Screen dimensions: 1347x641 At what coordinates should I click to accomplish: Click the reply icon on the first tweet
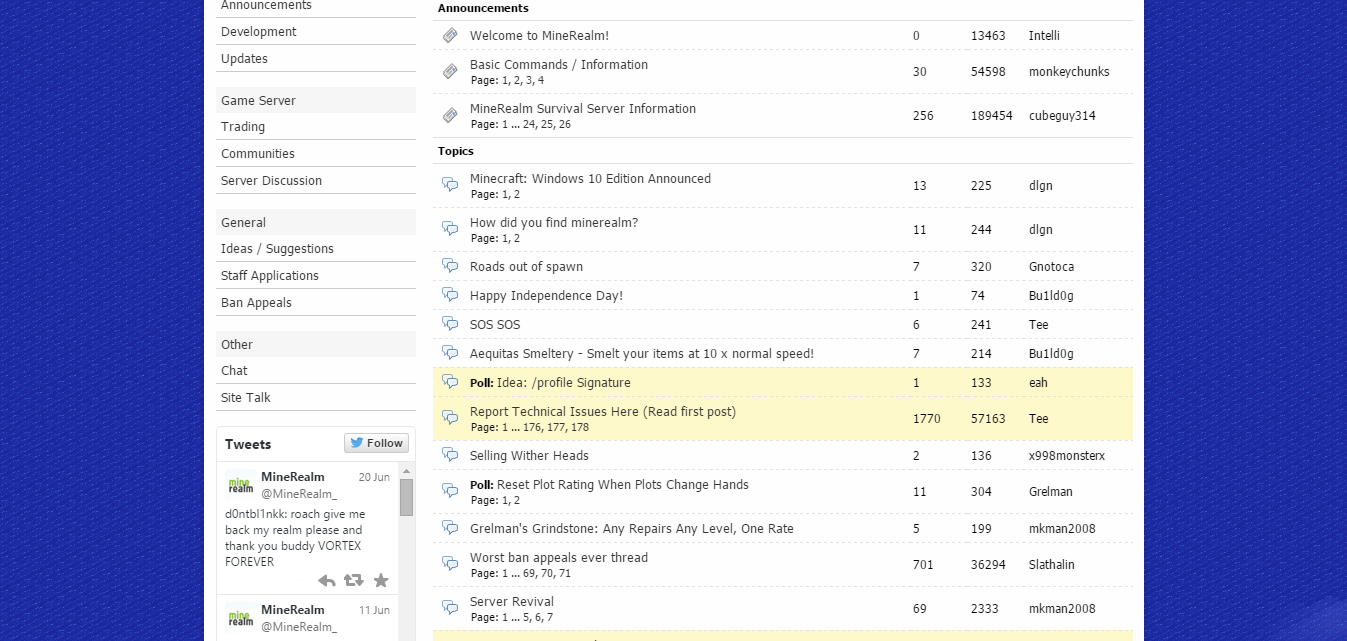click(327, 581)
